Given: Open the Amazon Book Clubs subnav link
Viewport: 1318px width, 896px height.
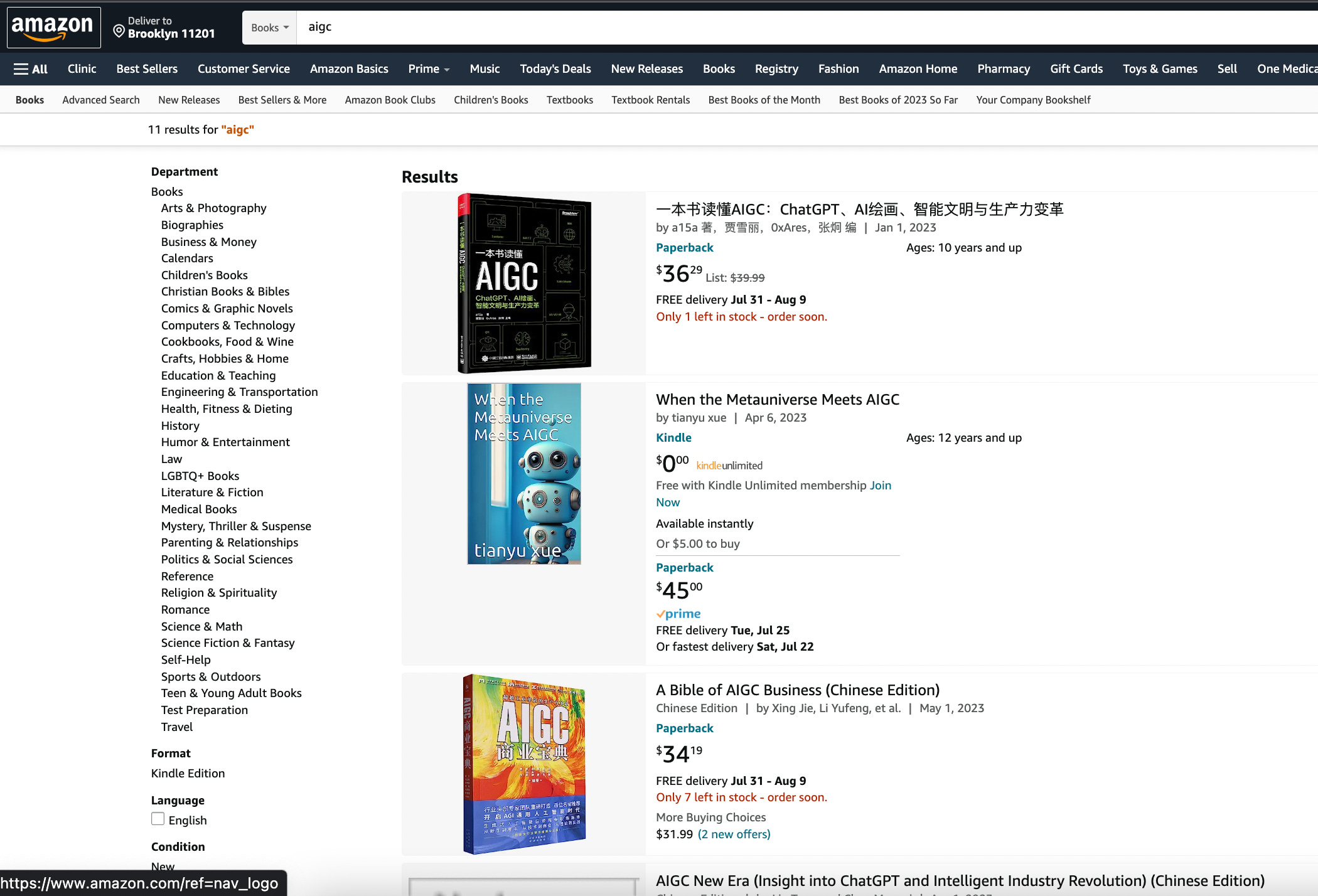Looking at the screenshot, I should coord(390,100).
